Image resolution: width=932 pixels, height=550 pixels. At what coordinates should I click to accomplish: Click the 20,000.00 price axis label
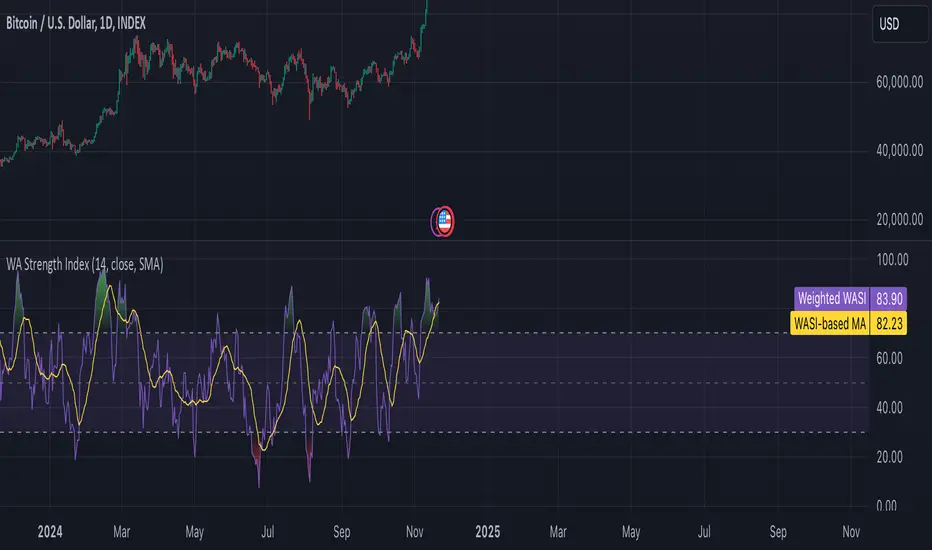pyautogui.click(x=899, y=219)
